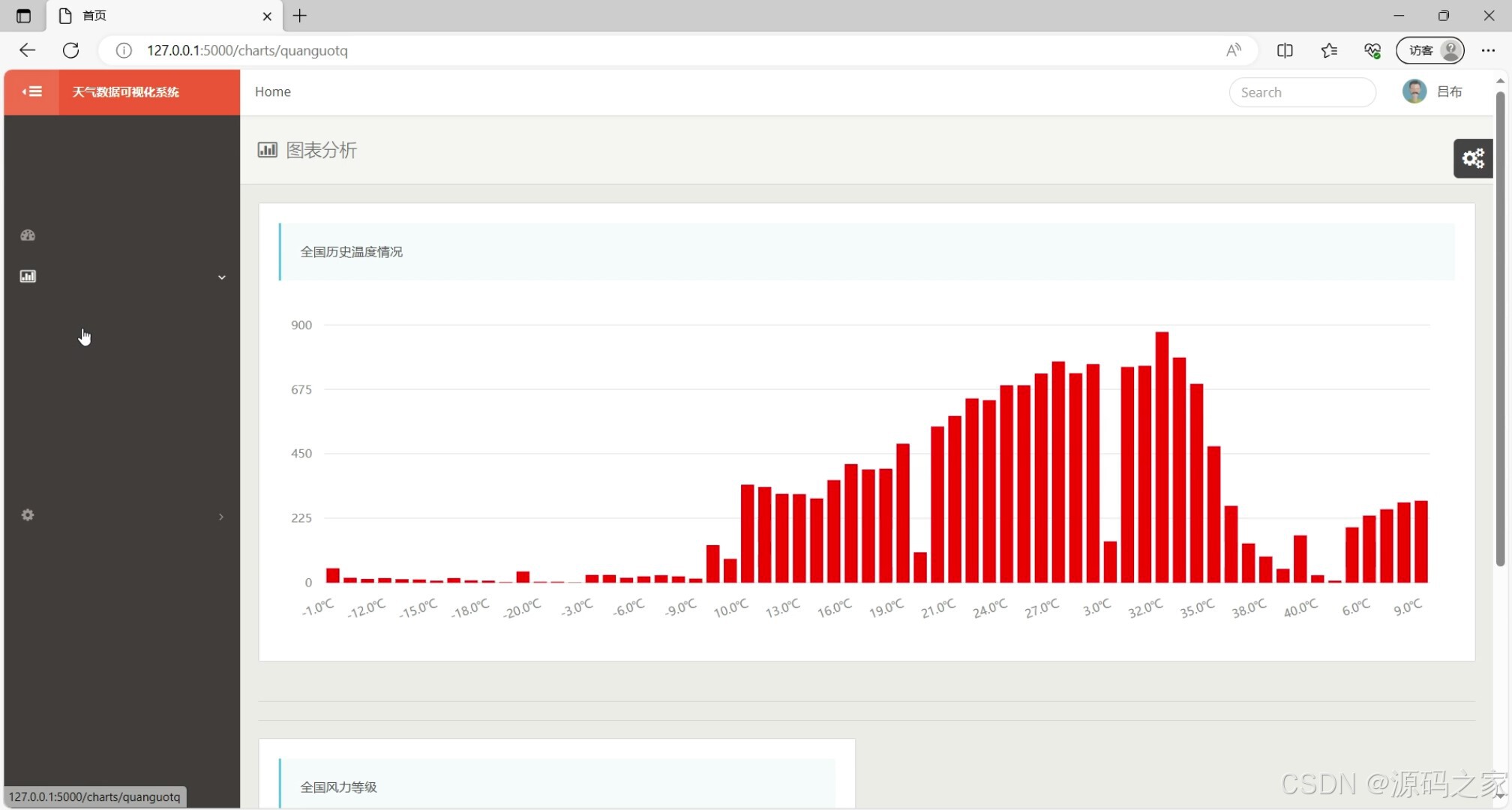This screenshot has width=1512, height=810.
Task: Click the page vertical scrollbar thumb
Action: click(x=1499, y=330)
